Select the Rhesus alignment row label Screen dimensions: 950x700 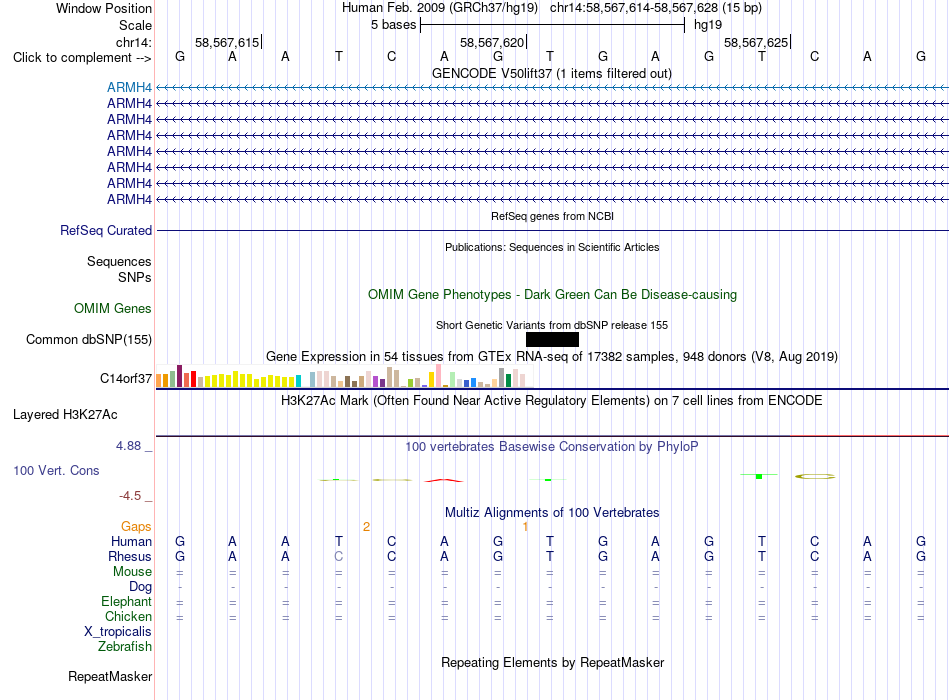130,556
